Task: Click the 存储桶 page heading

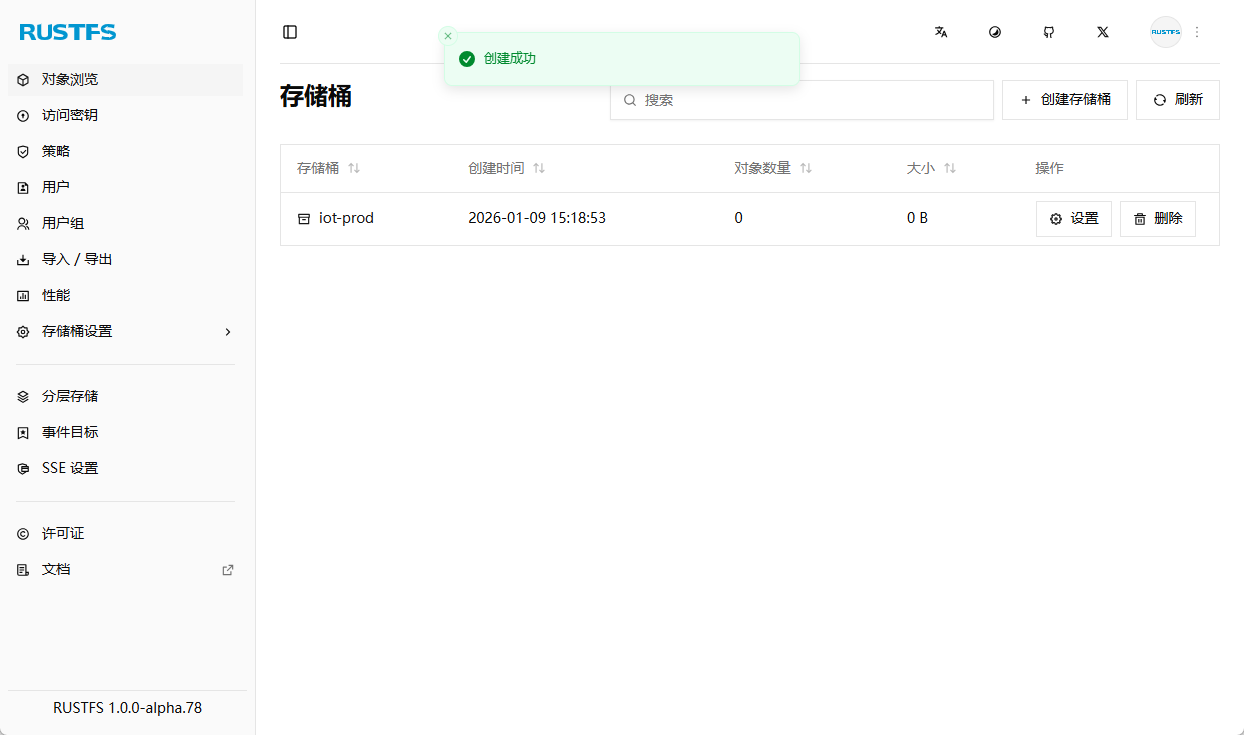Action: point(316,97)
